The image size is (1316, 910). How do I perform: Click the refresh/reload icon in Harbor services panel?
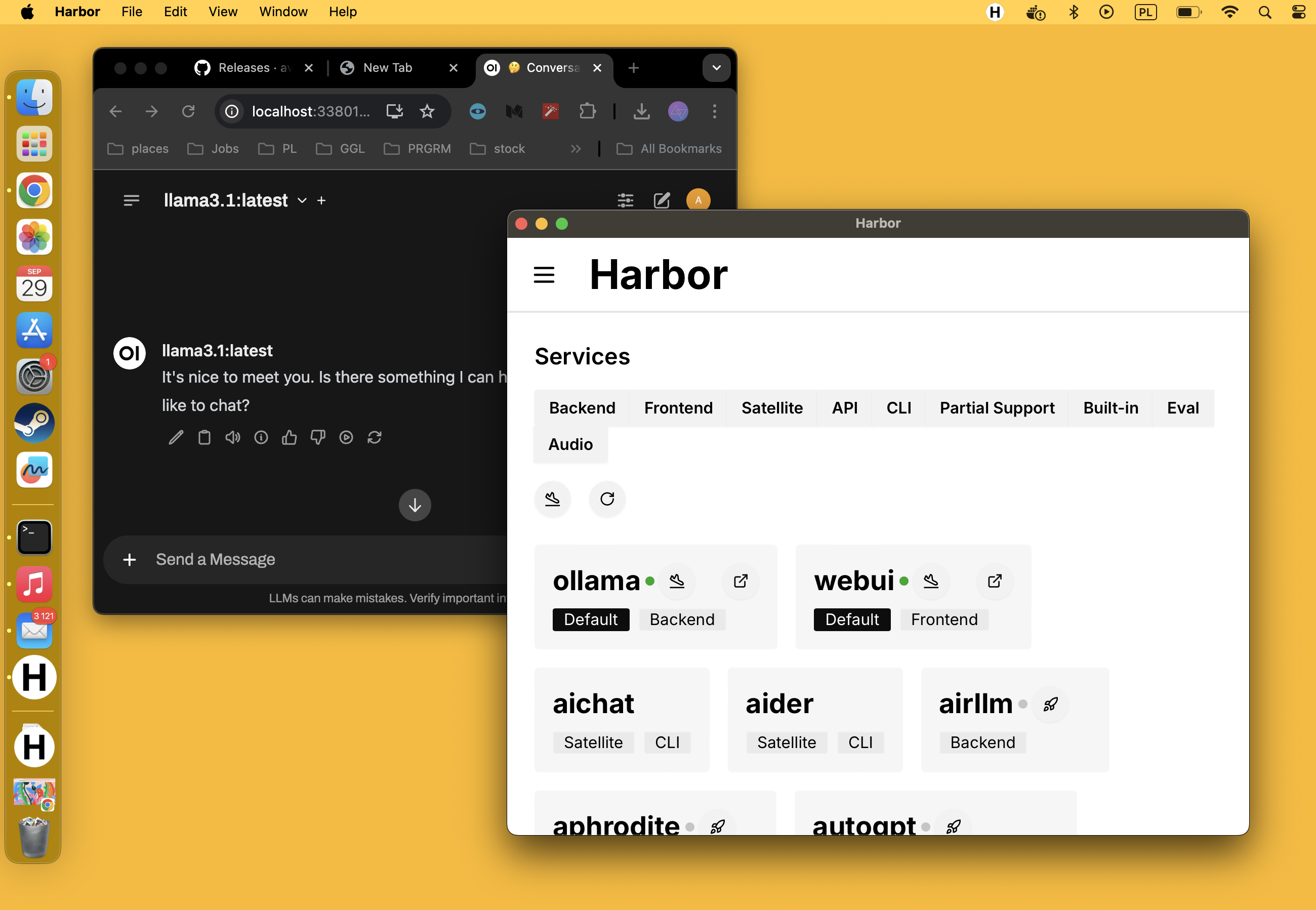point(607,498)
